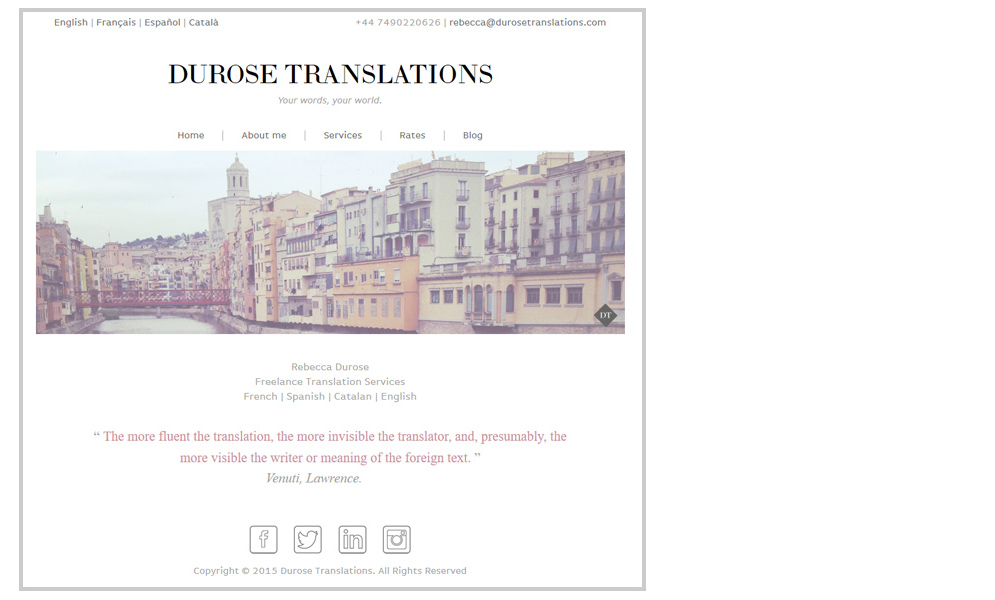Viewport: 995px width, 600px height.
Task: Open the Twitter social icon
Action: tap(308, 540)
